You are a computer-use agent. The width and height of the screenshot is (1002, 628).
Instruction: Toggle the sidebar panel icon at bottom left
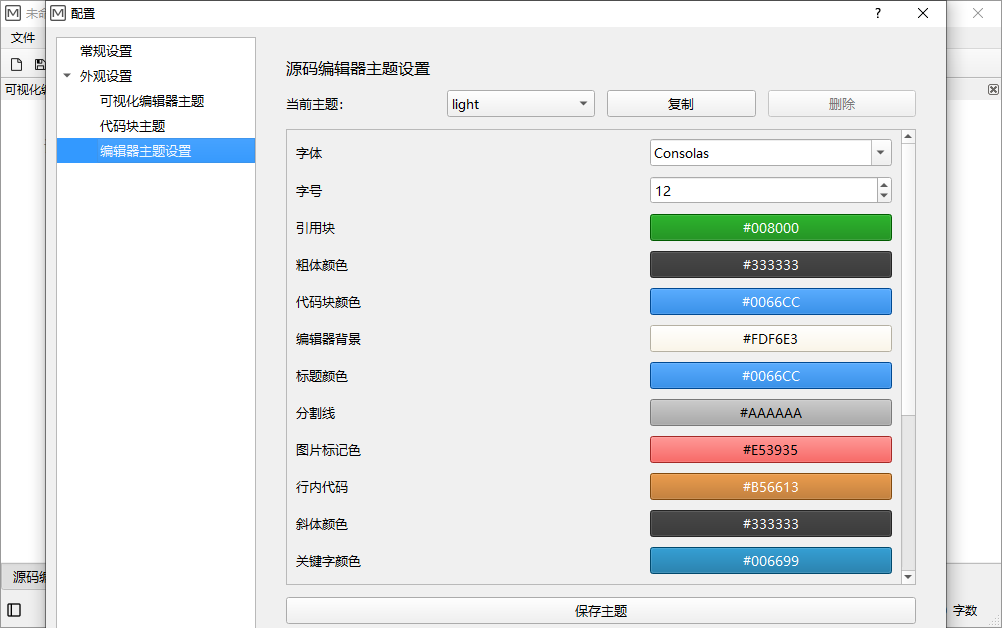click(x=14, y=610)
